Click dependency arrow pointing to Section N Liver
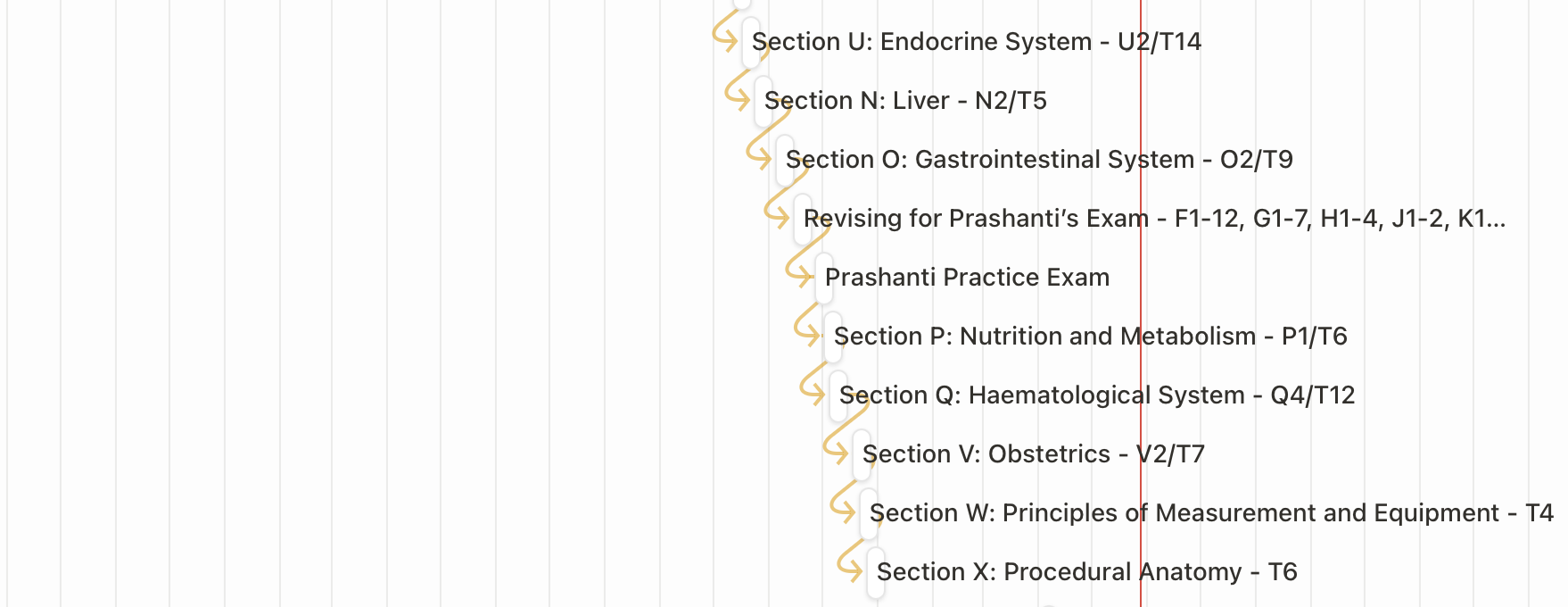 (x=739, y=91)
